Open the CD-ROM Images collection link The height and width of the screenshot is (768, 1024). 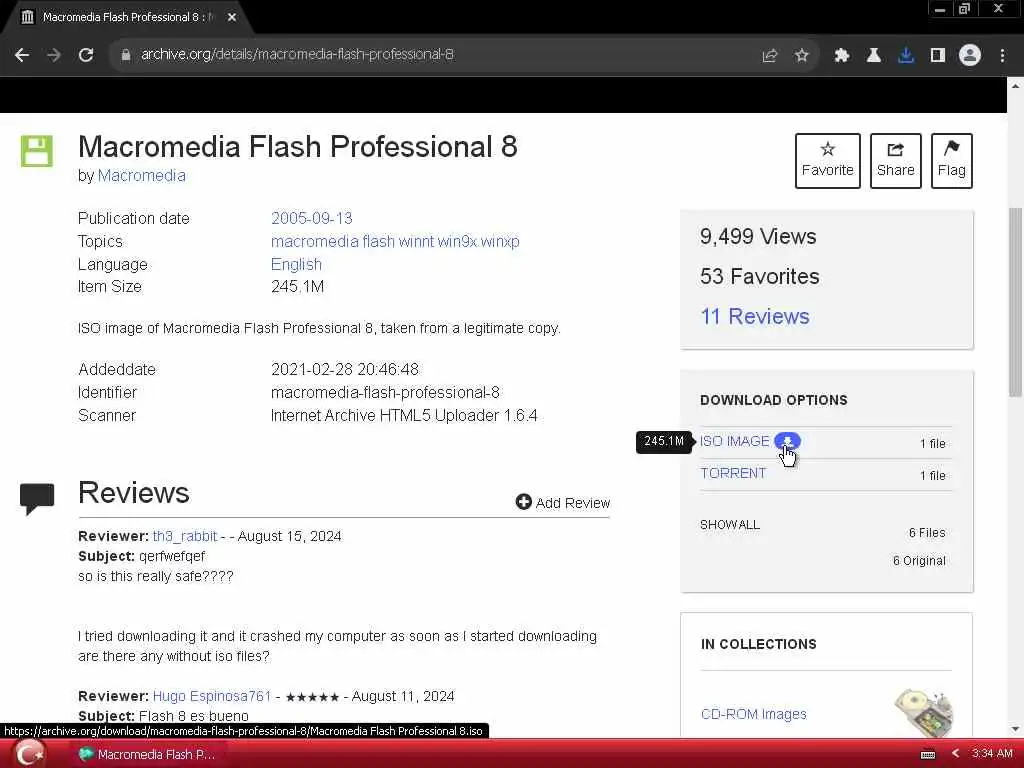pyautogui.click(x=753, y=714)
